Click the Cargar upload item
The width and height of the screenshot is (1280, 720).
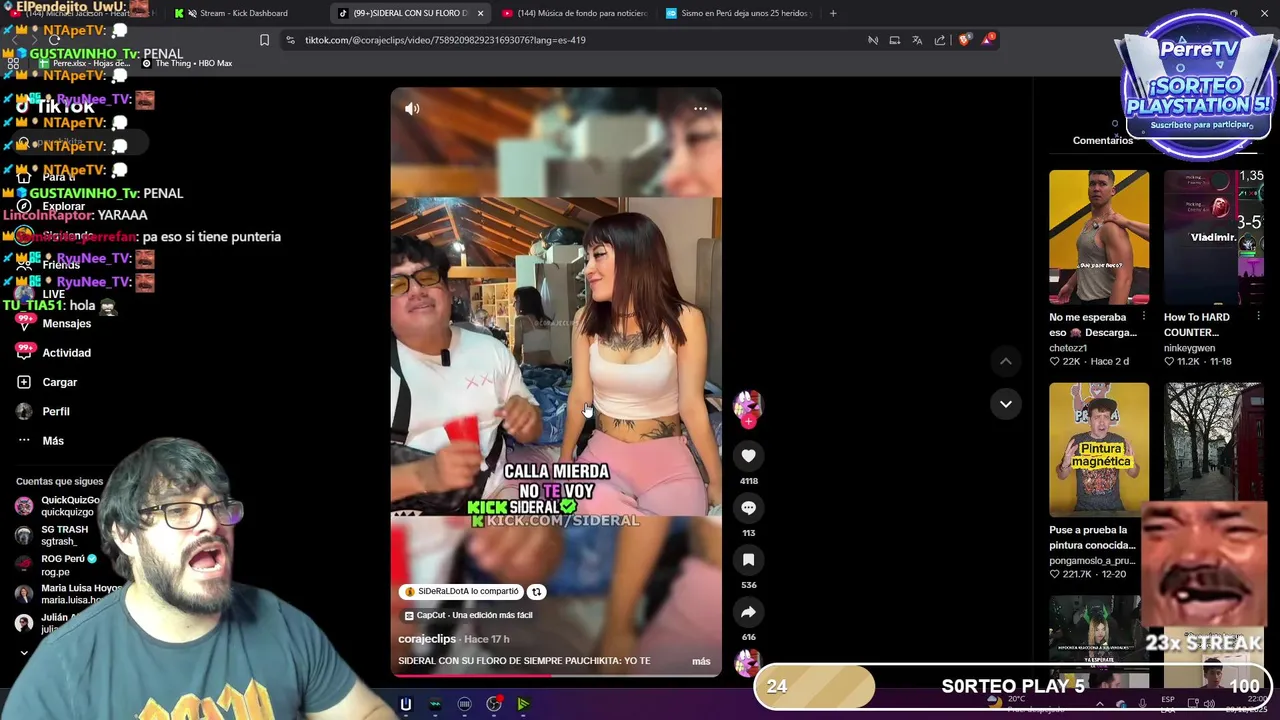(47, 382)
